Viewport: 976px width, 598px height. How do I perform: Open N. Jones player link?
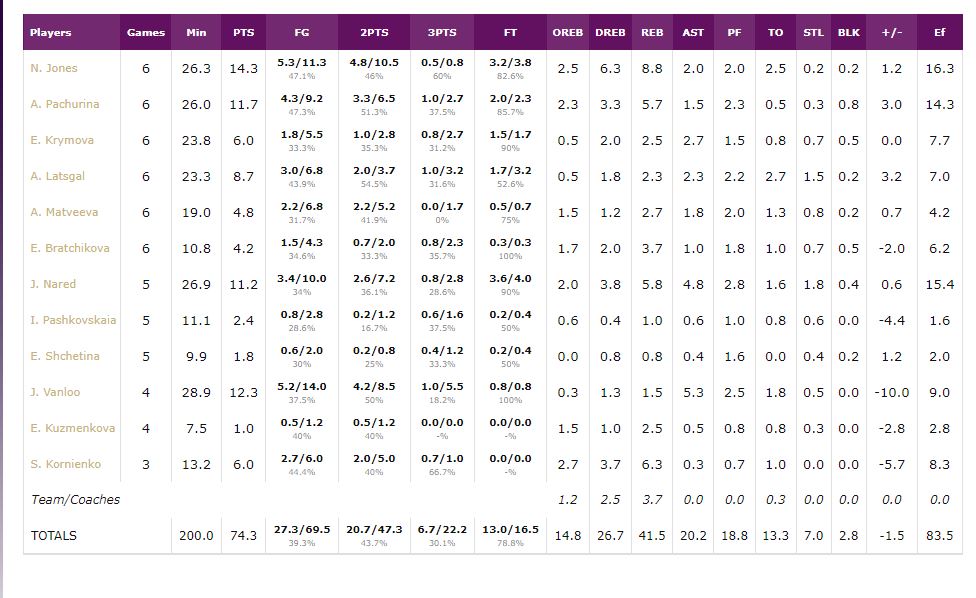pyautogui.click(x=54, y=68)
